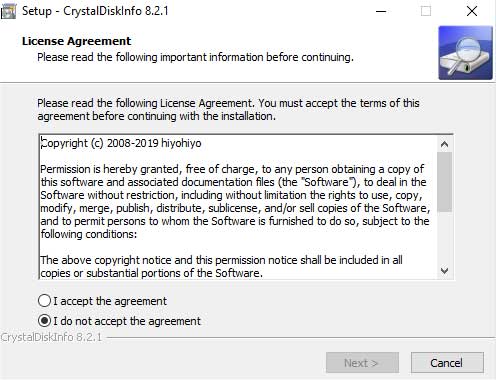
Task: Click the license scrollbar down arrow
Action: [x=444, y=270]
